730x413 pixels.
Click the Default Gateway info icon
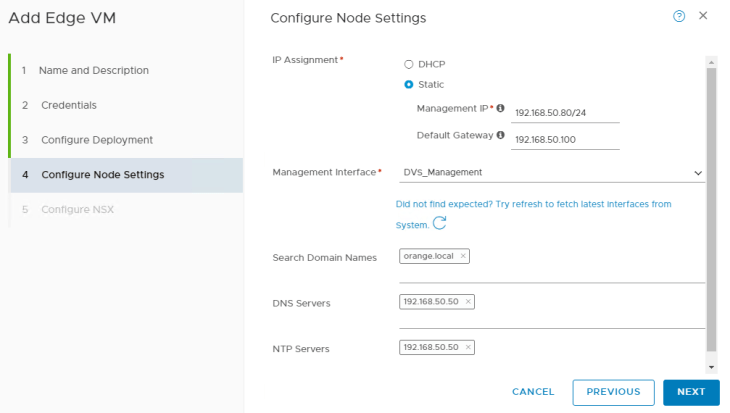pos(500,135)
